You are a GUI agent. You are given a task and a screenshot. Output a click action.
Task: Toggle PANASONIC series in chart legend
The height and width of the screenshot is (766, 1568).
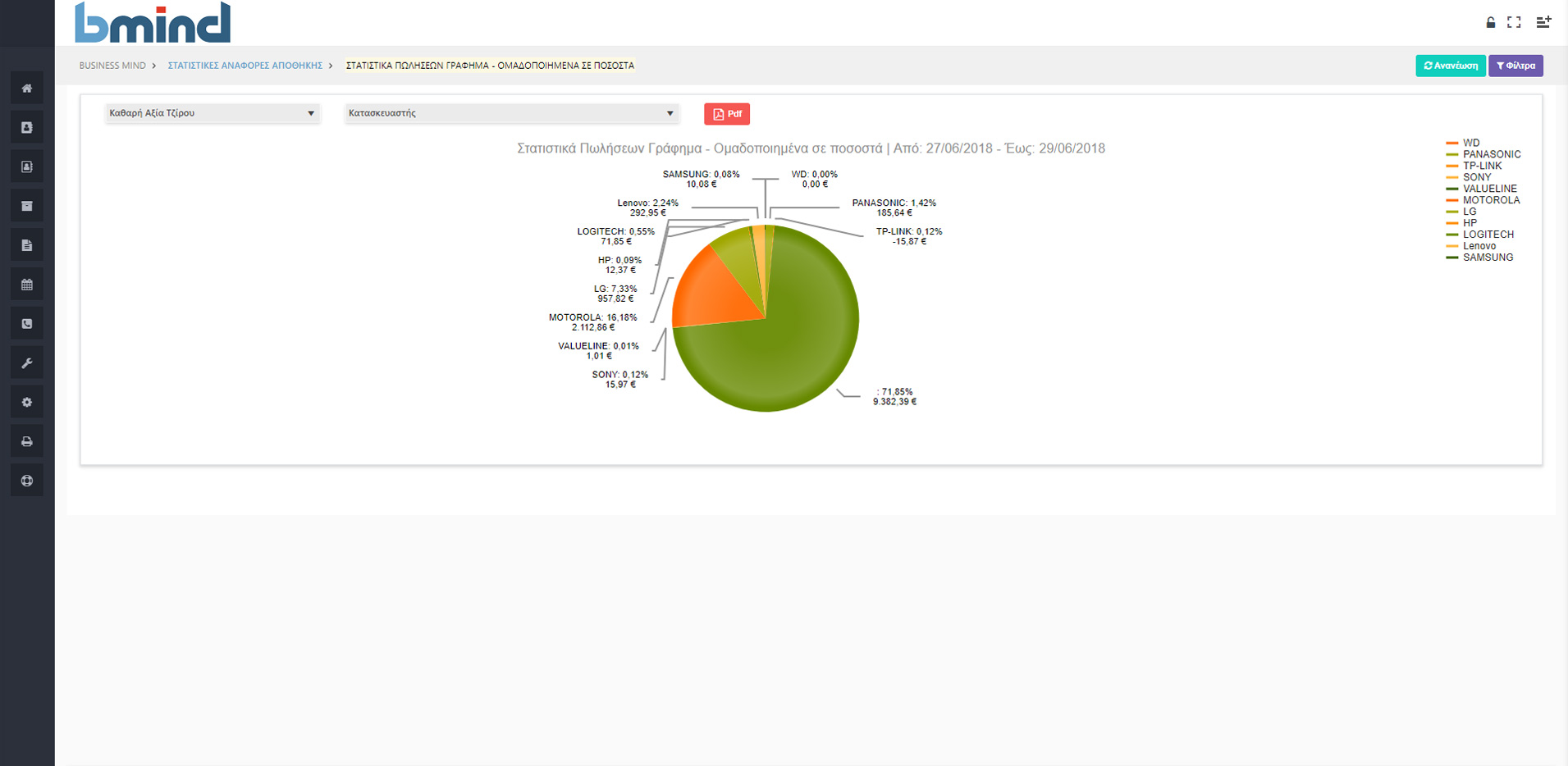pyautogui.click(x=1483, y=154)
